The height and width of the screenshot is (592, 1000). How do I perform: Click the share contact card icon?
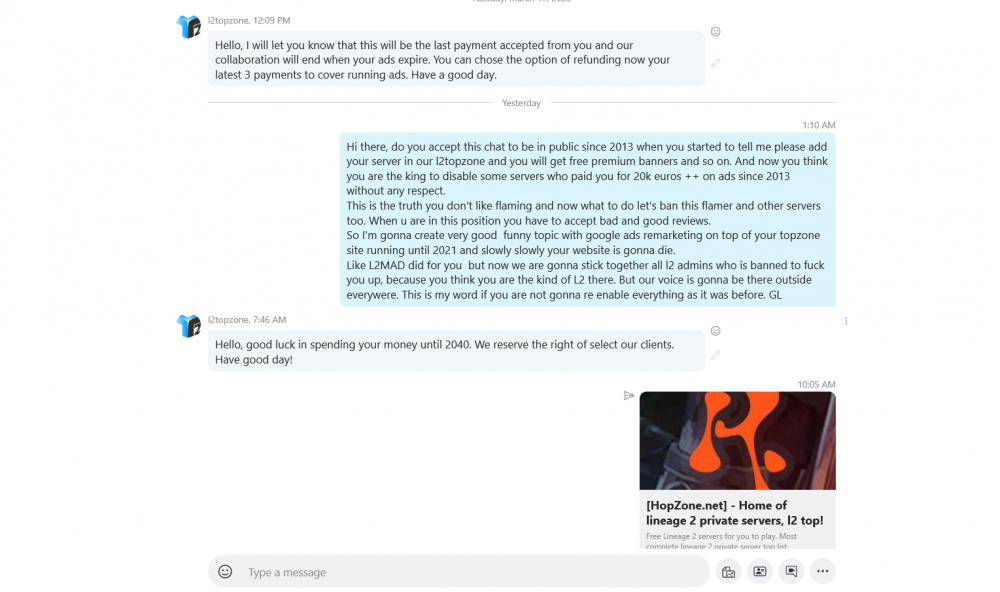tap(760, 572)
